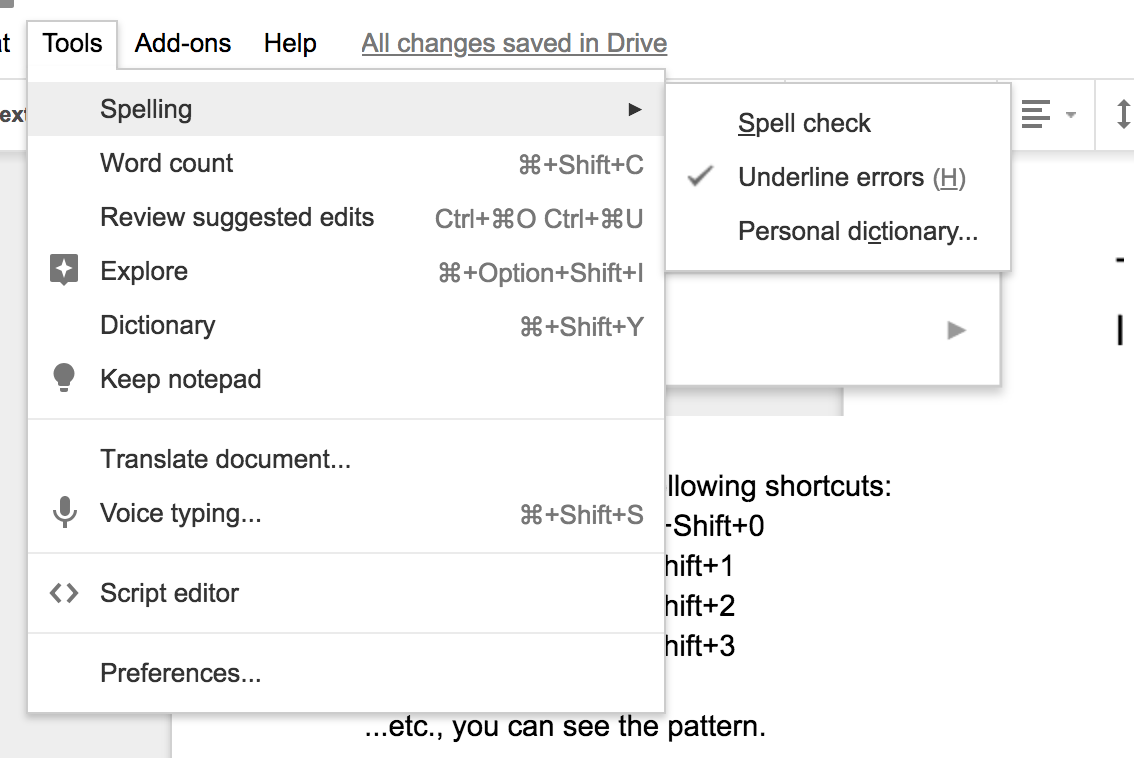Open Personal dictionary entry

tap(858, 232)
